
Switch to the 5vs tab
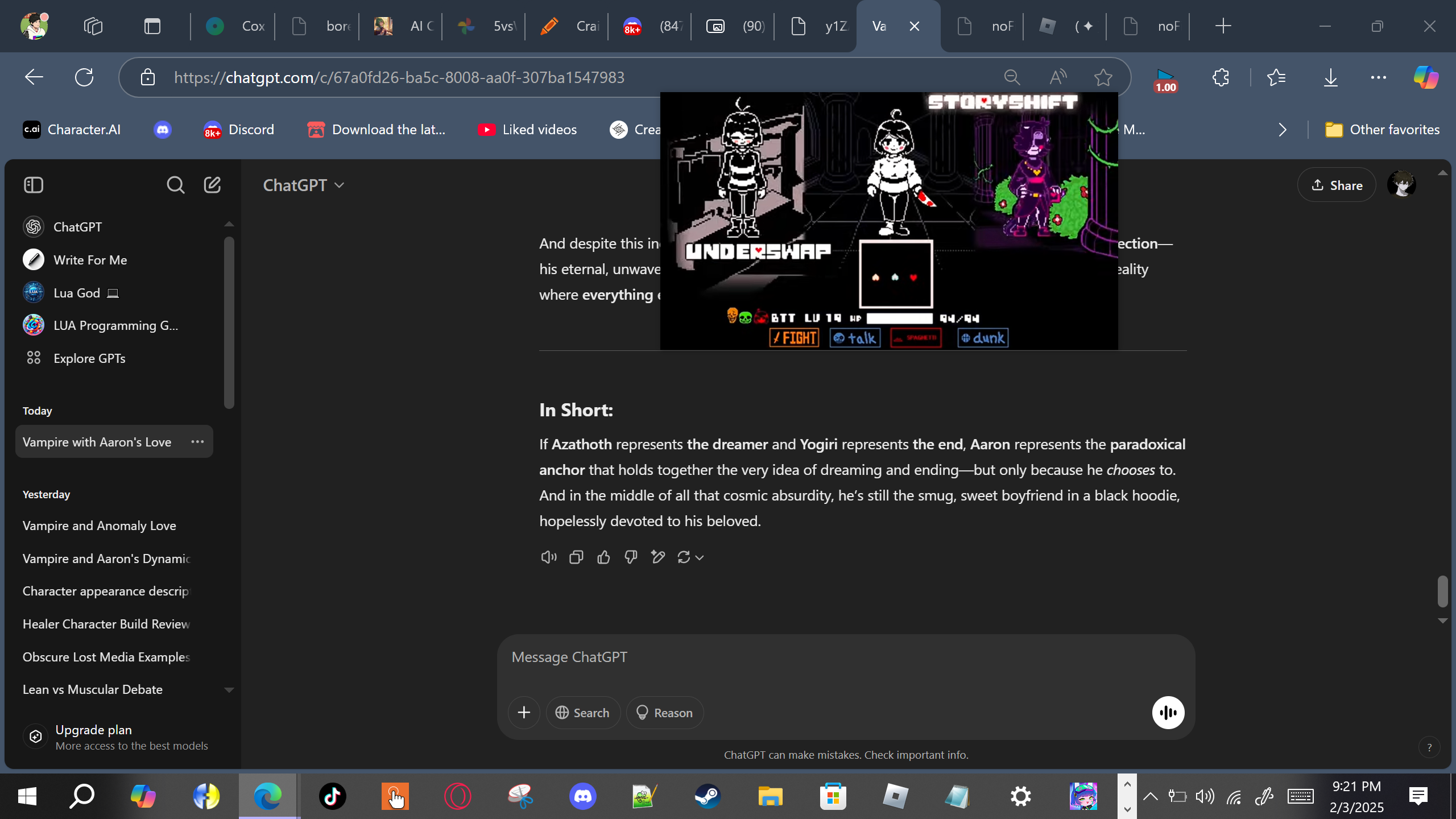pos(485,26)
